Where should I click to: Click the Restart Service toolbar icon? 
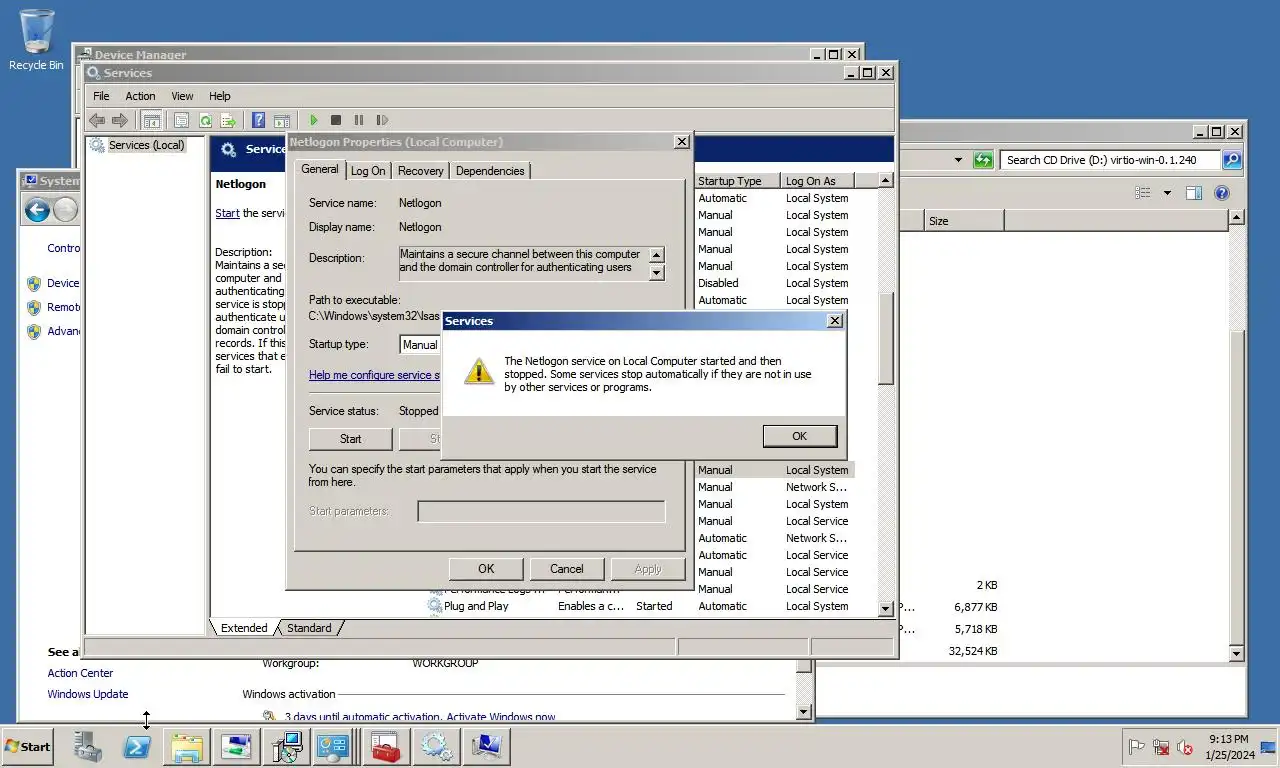382,120
